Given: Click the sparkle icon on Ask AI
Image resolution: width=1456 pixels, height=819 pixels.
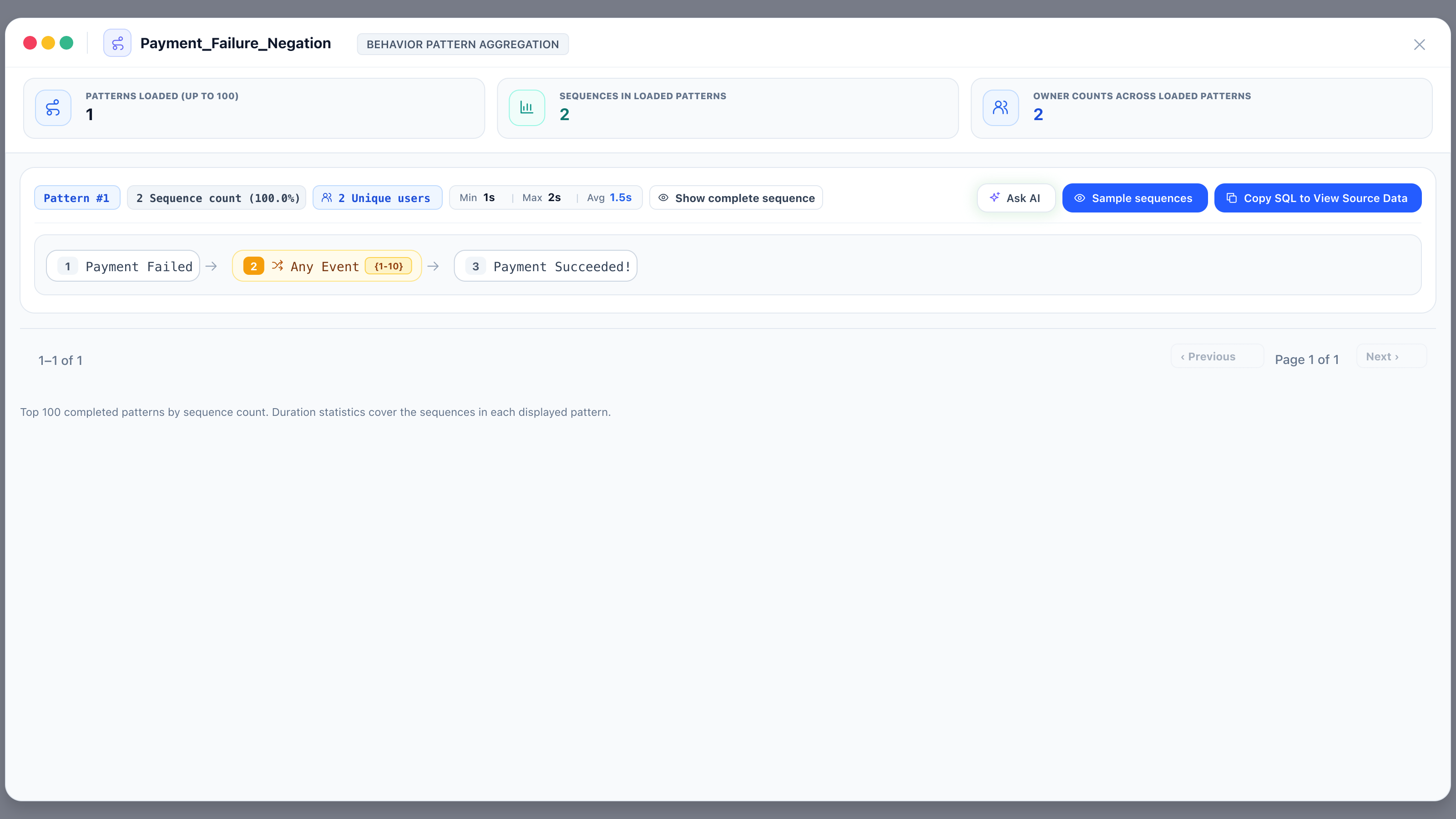Looking at the screenshot, I should coord(995,197).
